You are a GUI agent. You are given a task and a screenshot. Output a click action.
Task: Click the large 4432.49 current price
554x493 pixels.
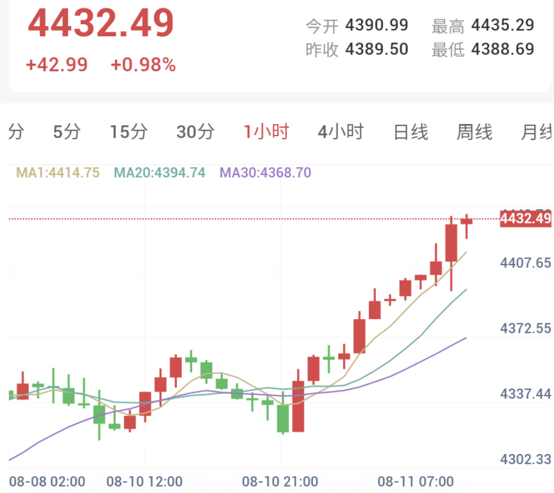(101, 23)
